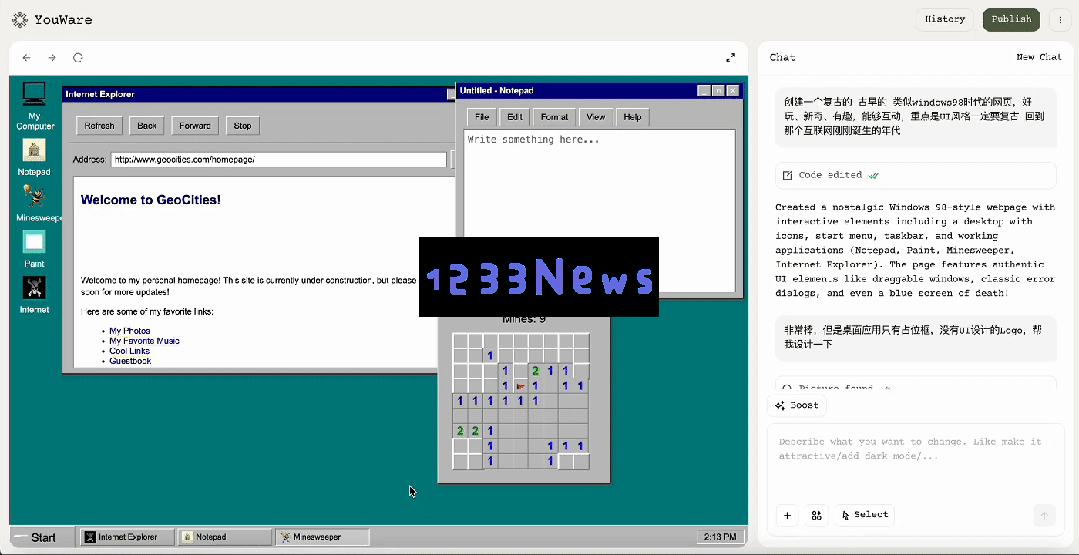Click the Internet Explorer address field
The height and width of the screenshot is (555, 1079).
(279, 160)
